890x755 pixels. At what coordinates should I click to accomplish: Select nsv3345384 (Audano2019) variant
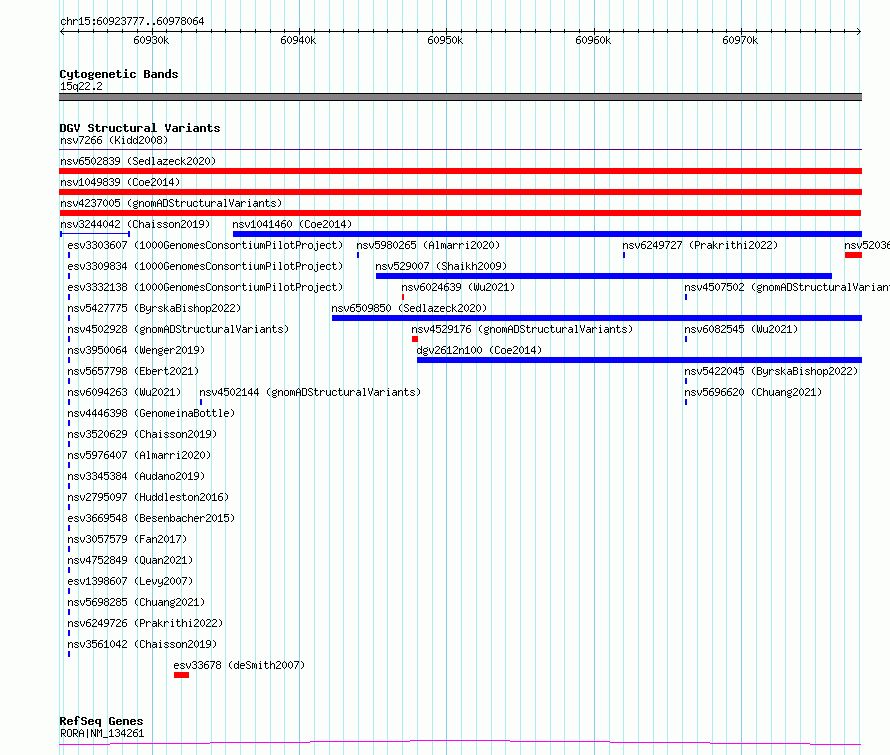pos(136,476)
